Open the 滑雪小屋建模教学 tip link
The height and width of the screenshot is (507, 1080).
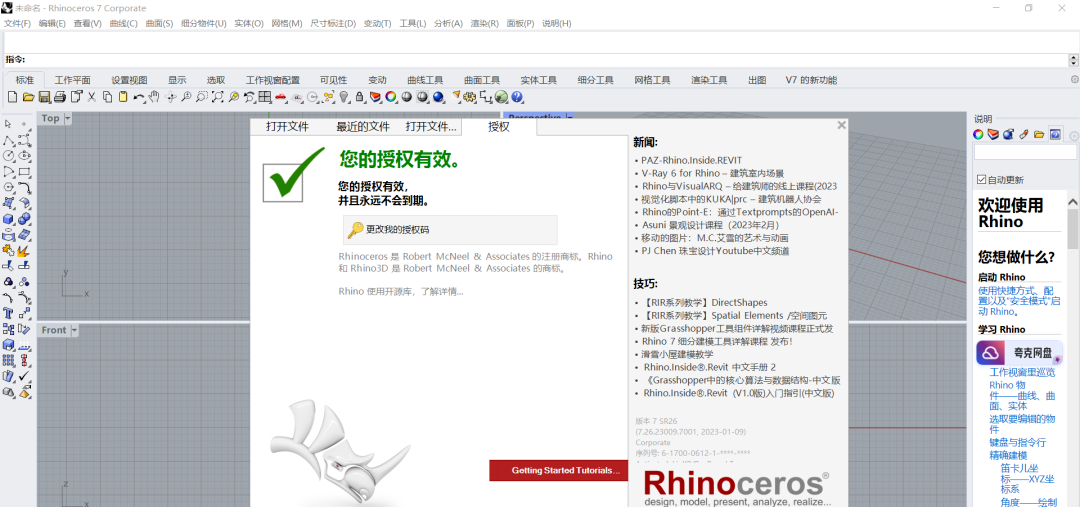pos(677,354)
